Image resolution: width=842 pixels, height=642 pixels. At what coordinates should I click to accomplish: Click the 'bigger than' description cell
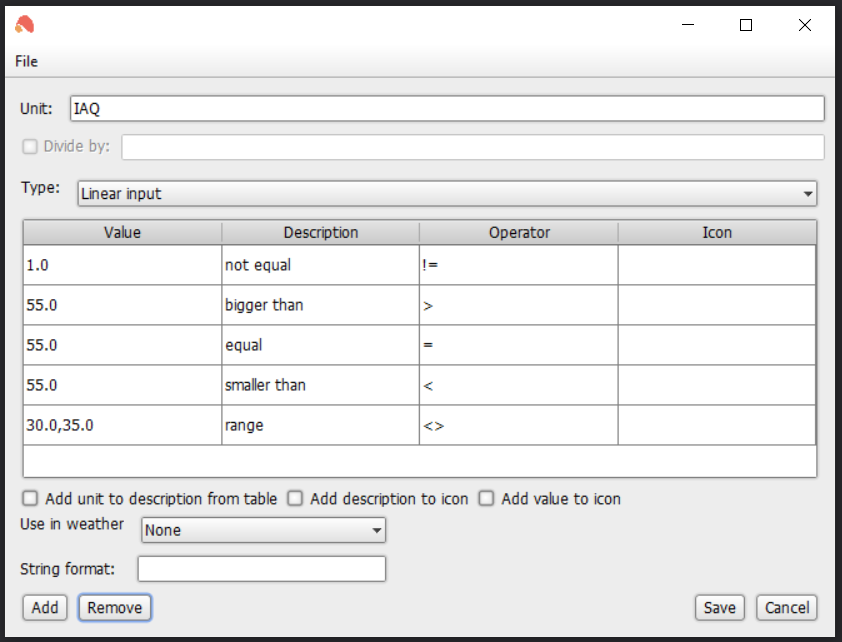point(320,305)
